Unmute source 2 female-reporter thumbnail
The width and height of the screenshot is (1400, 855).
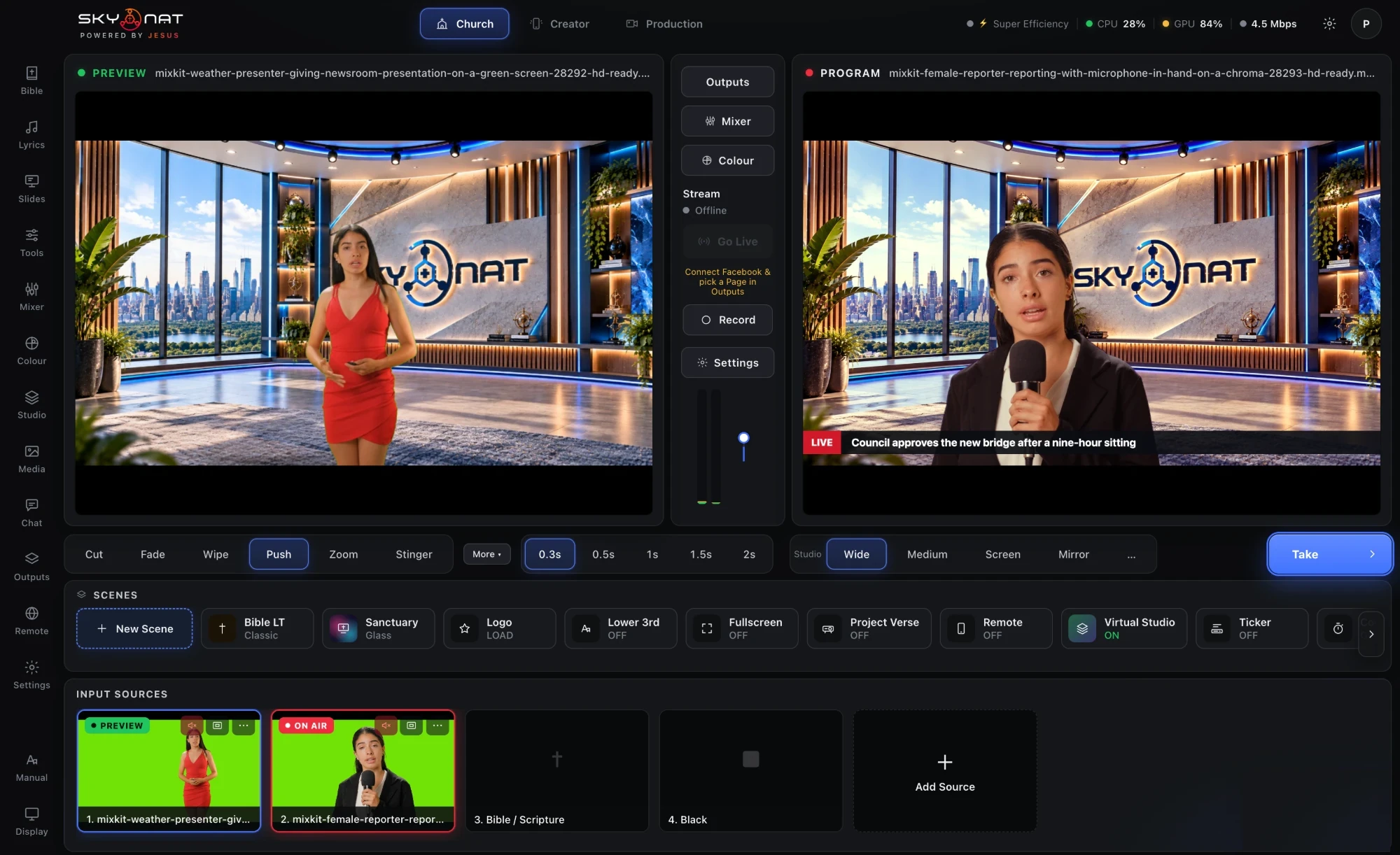point(385,726)
